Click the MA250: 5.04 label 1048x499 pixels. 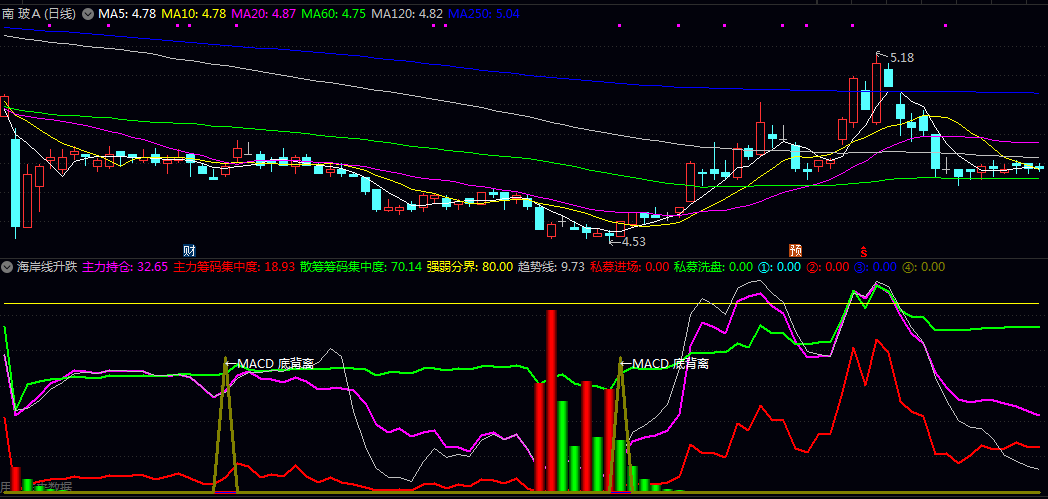(484, 13)
